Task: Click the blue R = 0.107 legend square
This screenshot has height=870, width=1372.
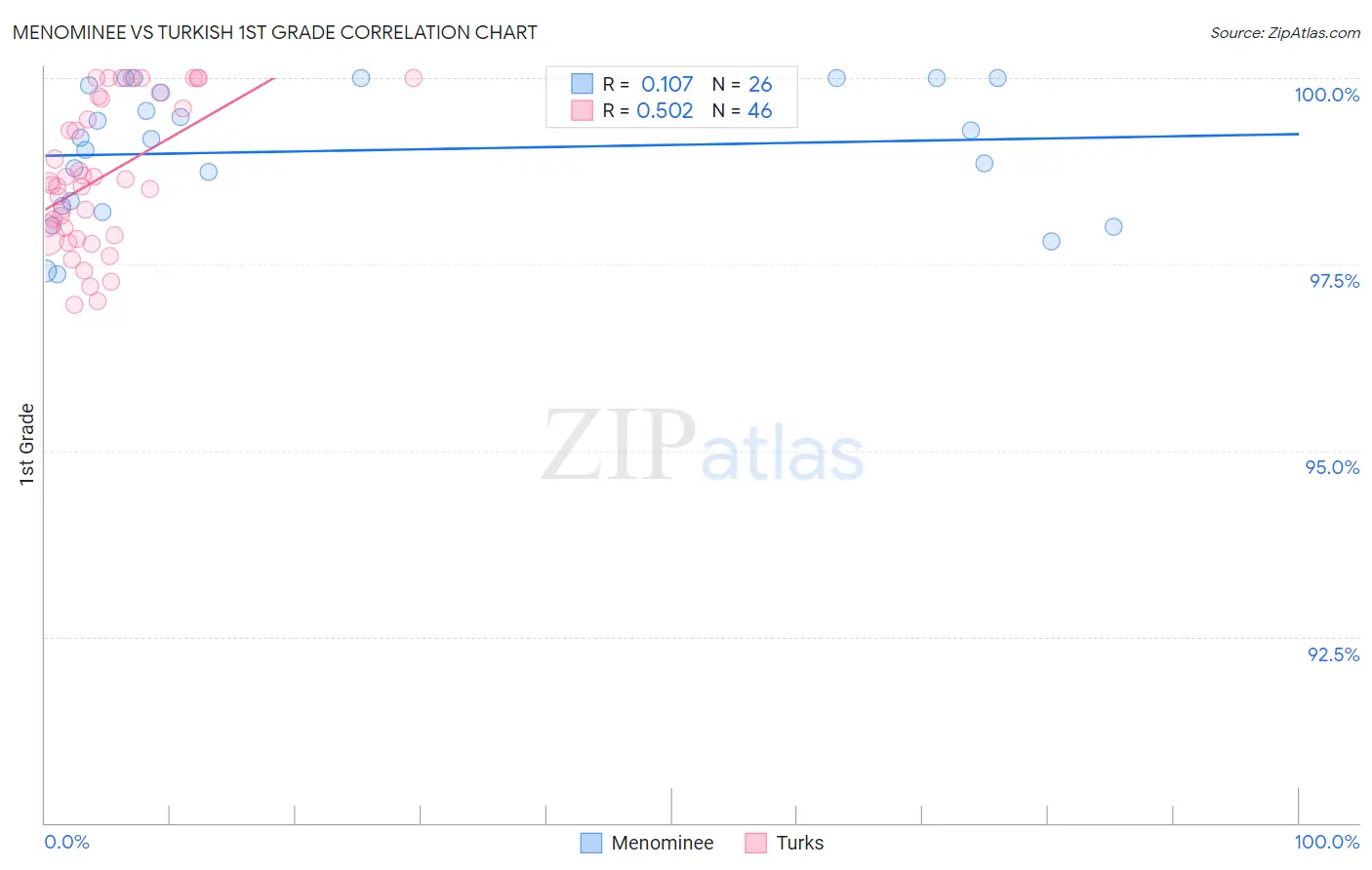Action: click(582, 84)
